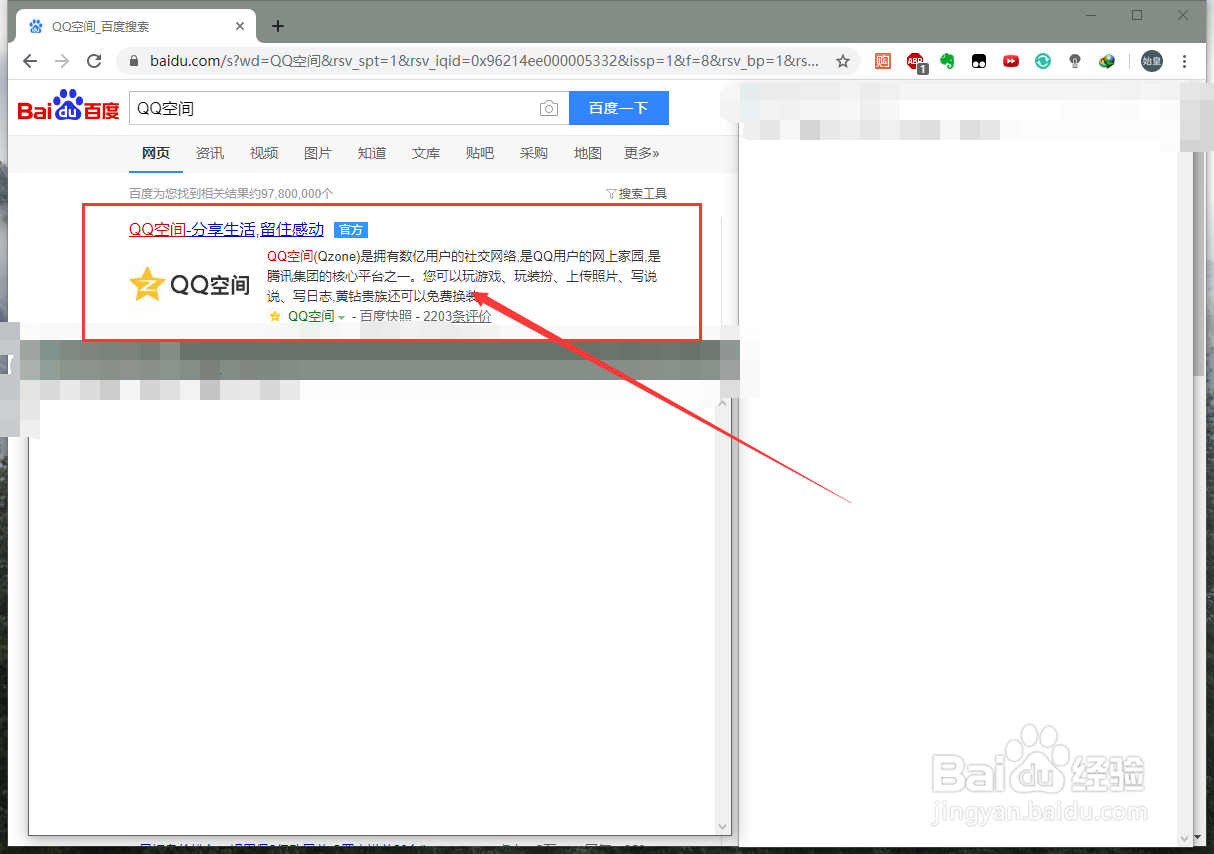This screenshot has width=1214, height=854.
Task: Open a new browser tab
Action: (x=278, y=26)
